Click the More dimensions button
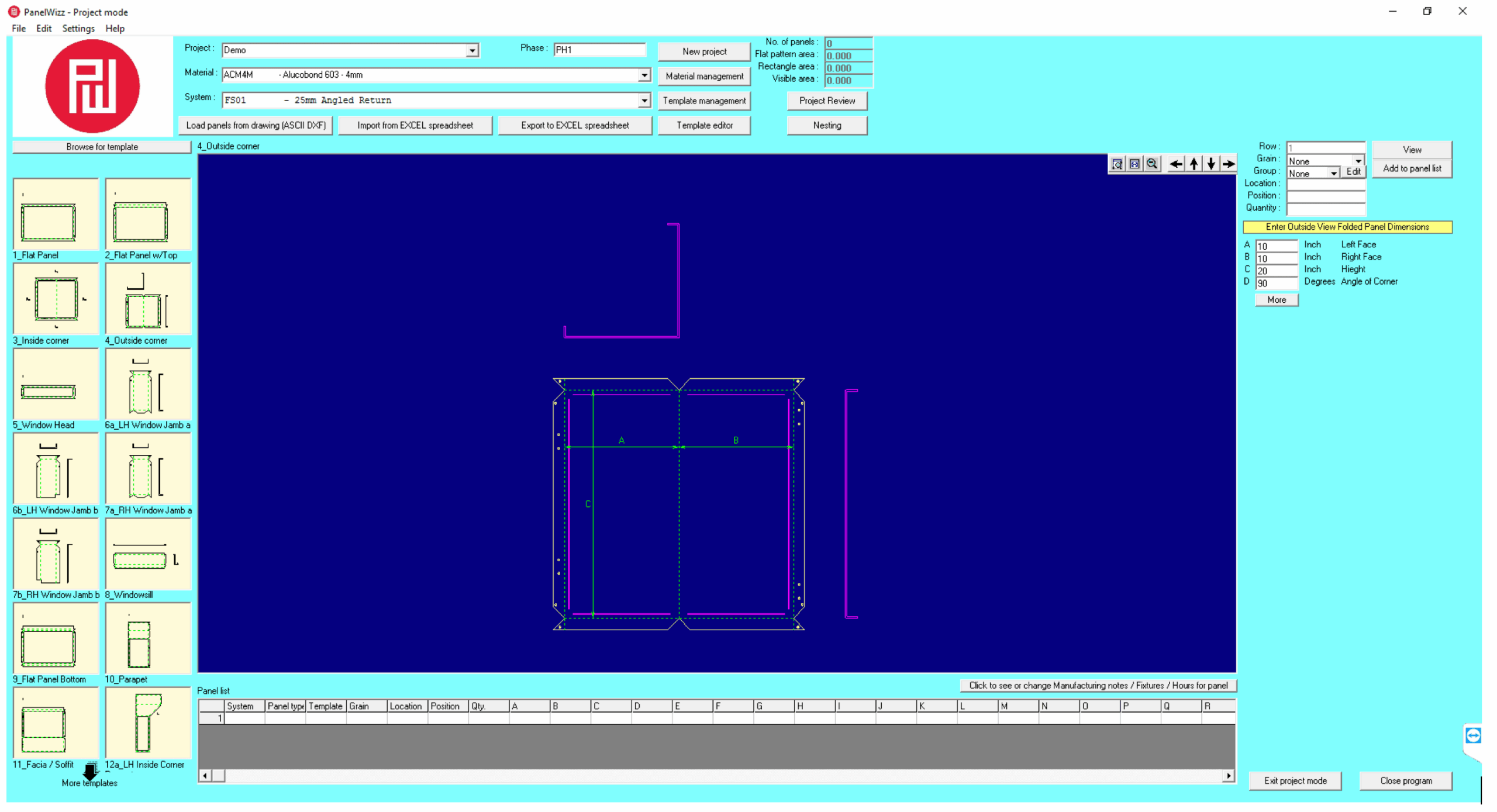Image resolution: width=1497 pixels, height=812 pixels. 1277,299
